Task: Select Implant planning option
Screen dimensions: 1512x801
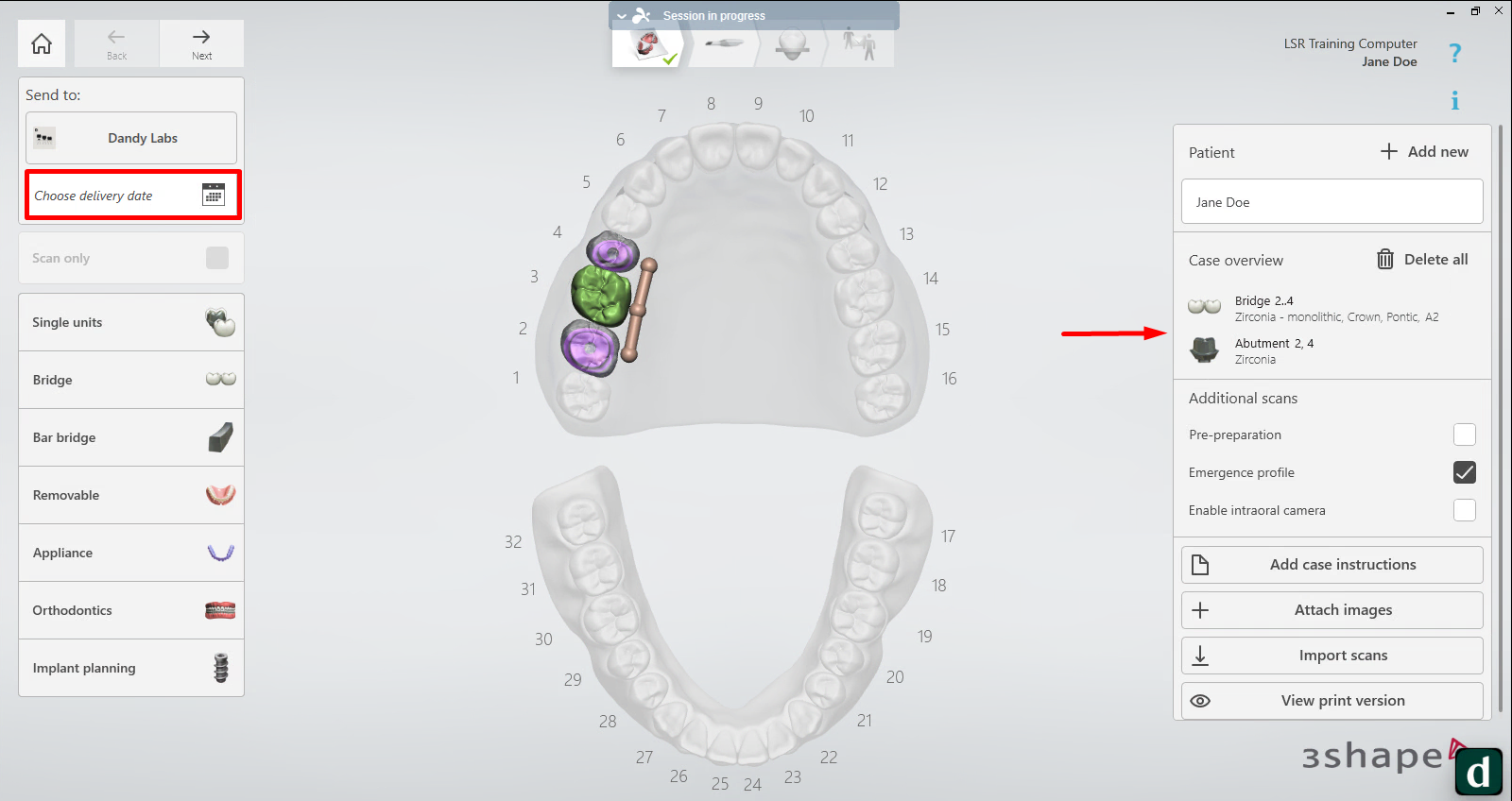Action: (x=131, y=668)
